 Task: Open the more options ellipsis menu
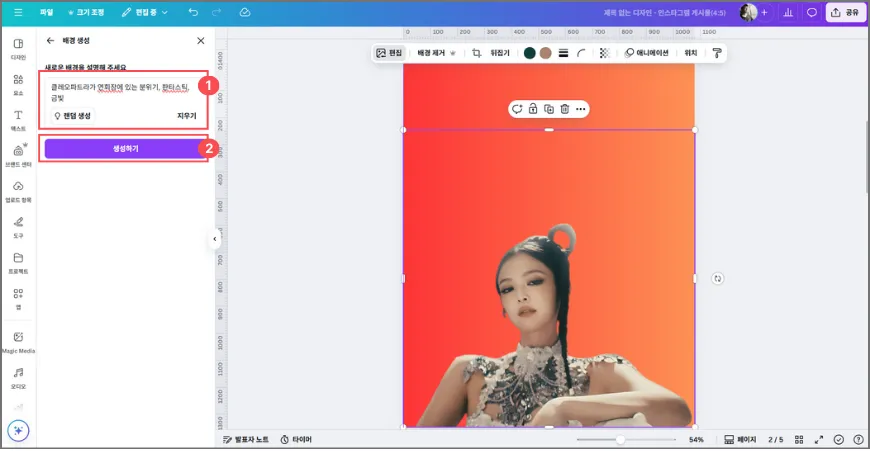coord(580,109)
